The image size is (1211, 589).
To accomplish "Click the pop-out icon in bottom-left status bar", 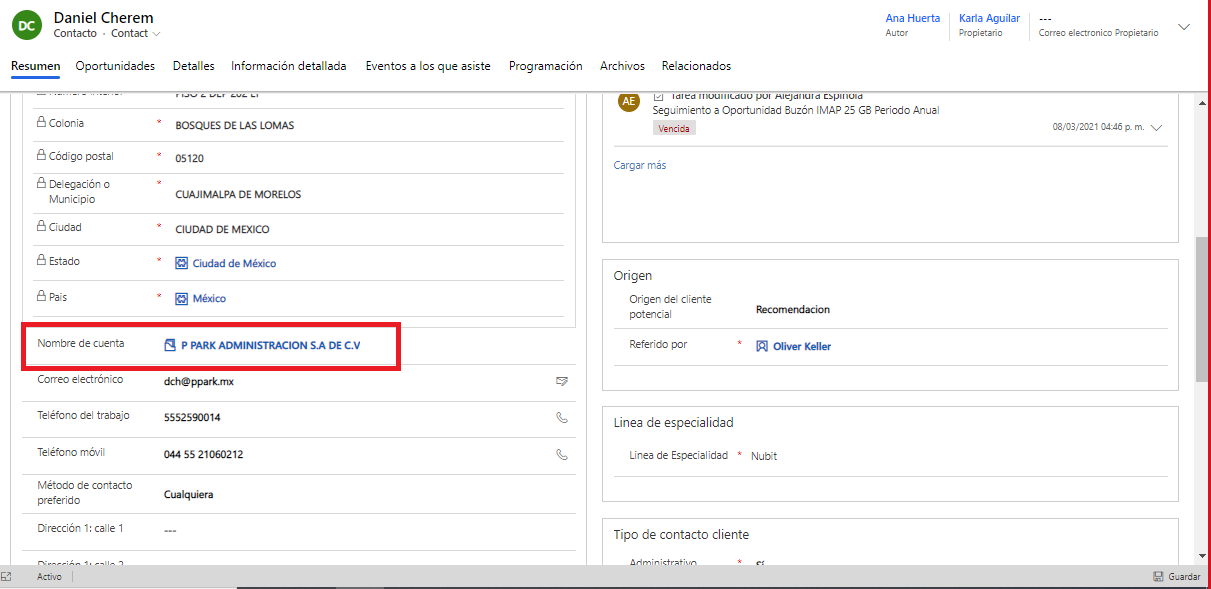I will [7, 577].
